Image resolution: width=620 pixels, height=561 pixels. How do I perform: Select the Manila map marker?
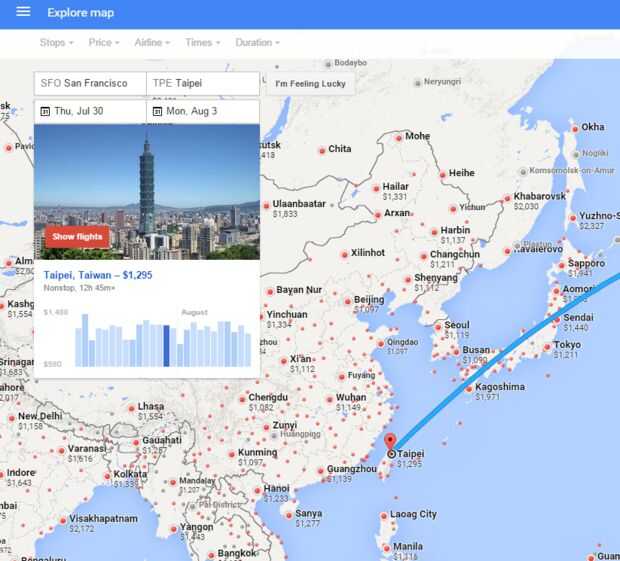[x=387, y=549]
